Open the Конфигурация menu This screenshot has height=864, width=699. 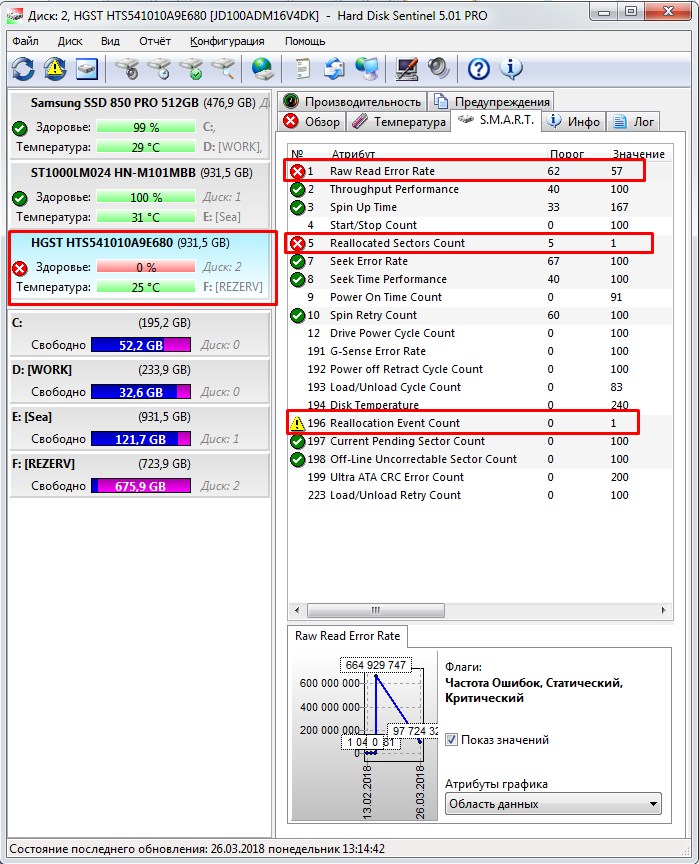[x=227, y=41]
